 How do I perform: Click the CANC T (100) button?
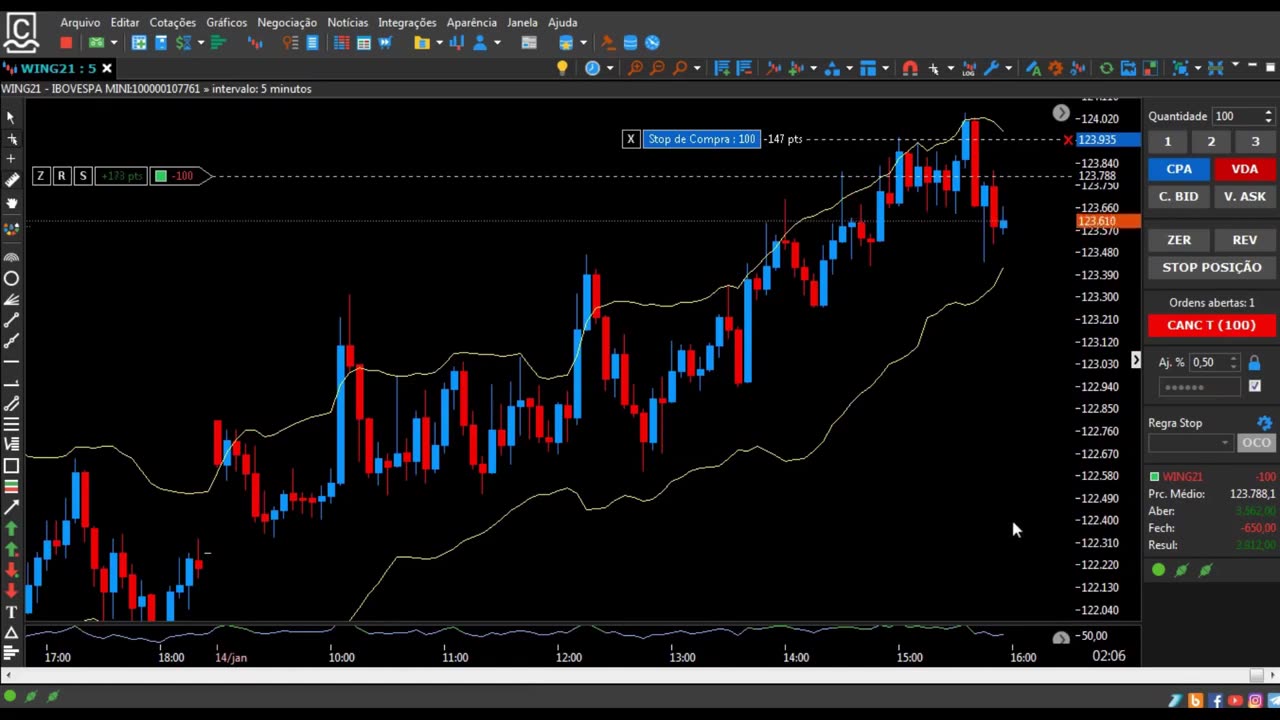coord(1211,325)
